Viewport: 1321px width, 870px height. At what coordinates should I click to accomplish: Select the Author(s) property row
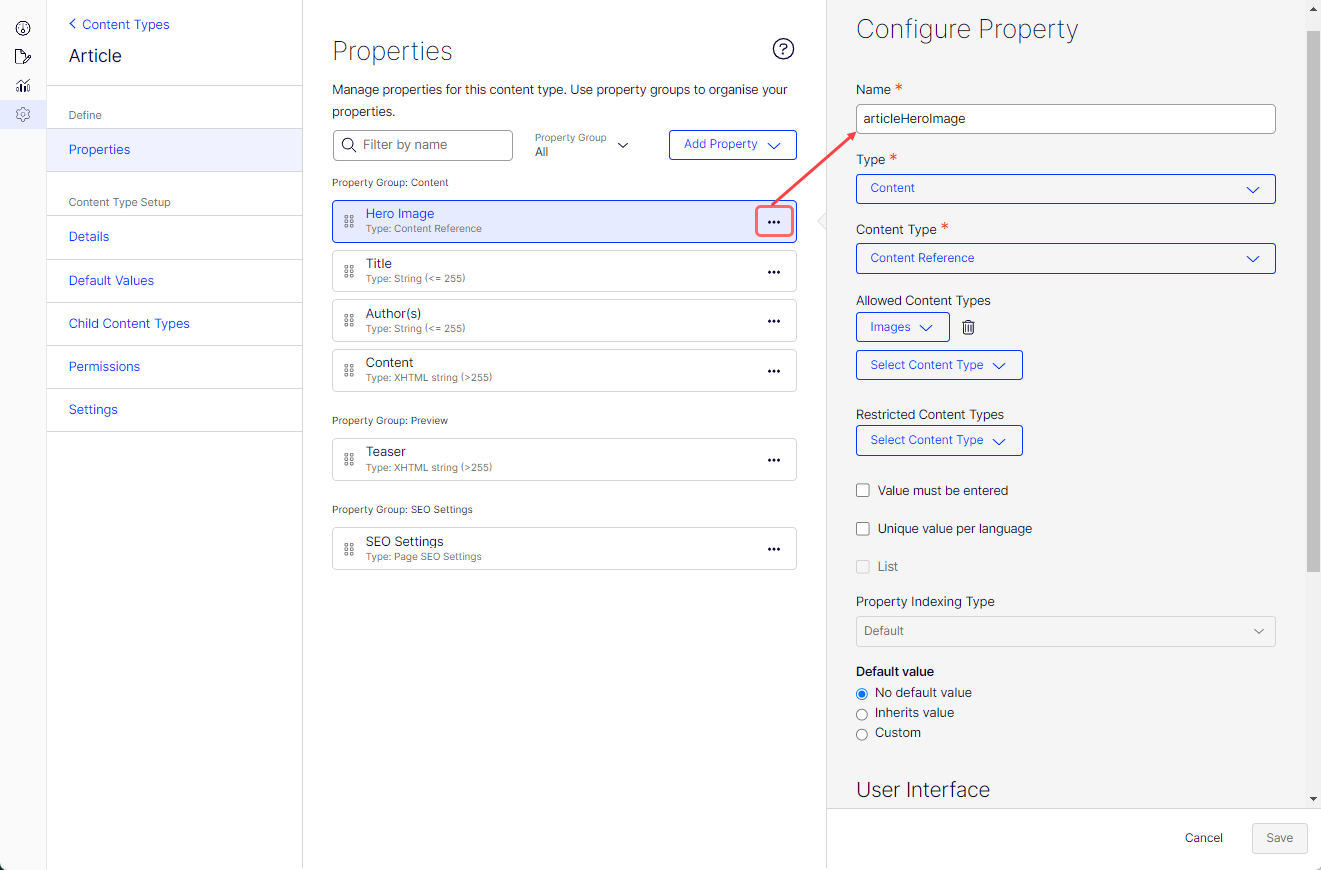click(564, 320)
